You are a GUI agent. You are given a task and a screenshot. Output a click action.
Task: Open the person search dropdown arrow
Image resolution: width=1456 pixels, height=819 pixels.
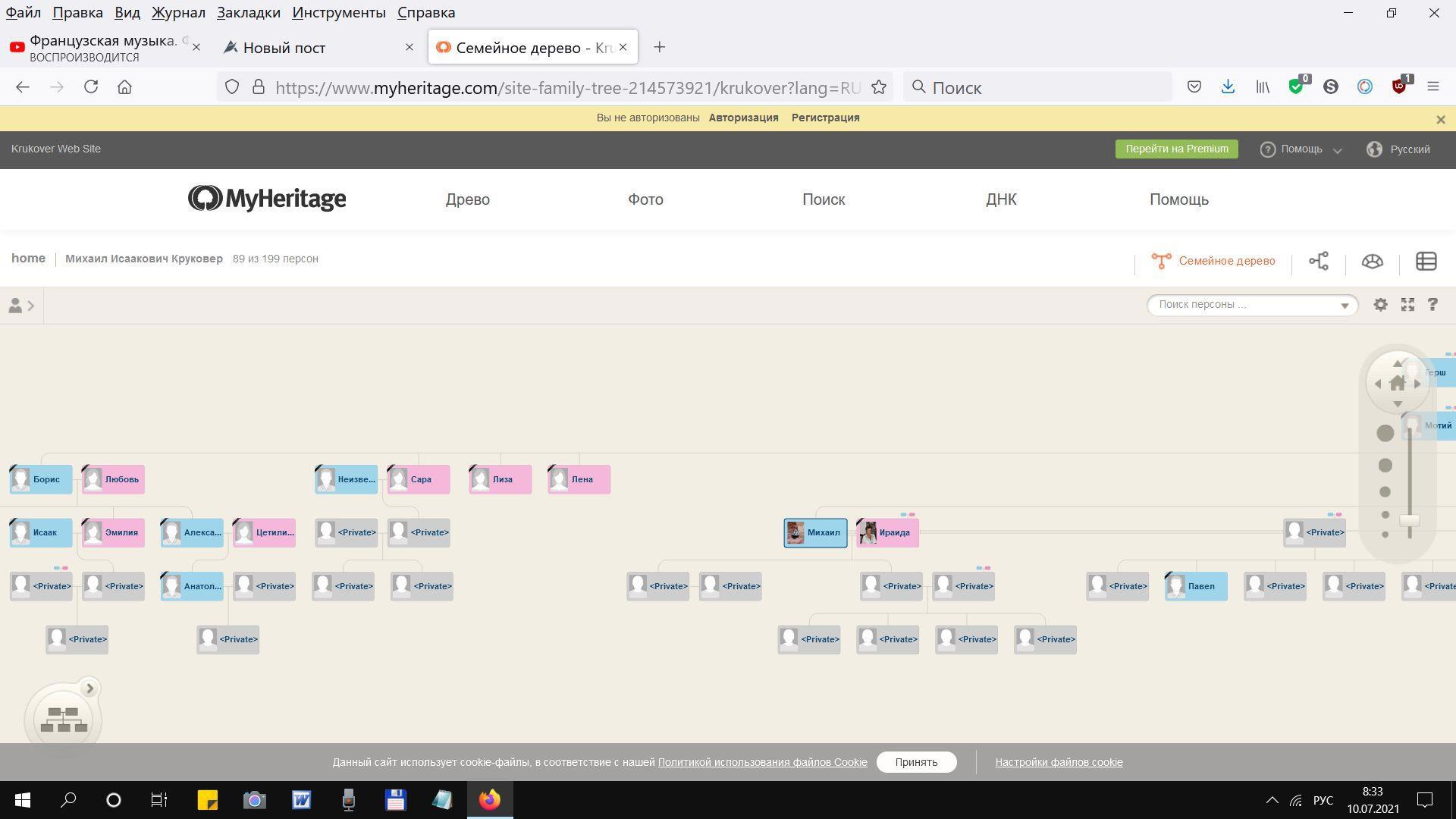click(x=1345, y=306)
